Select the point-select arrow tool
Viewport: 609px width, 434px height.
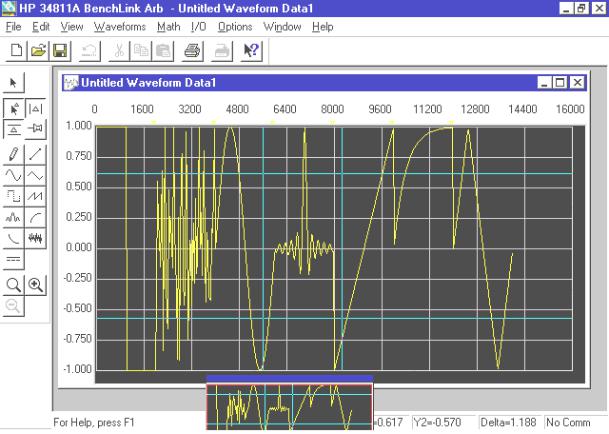[x=14, y=109]
